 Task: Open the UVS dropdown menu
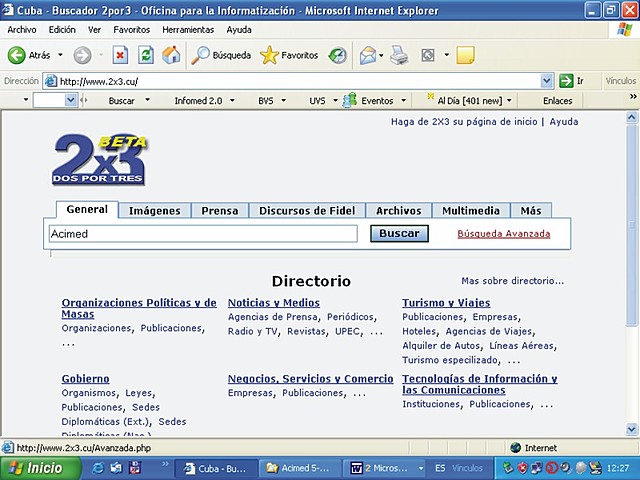[x=335, y=100]
